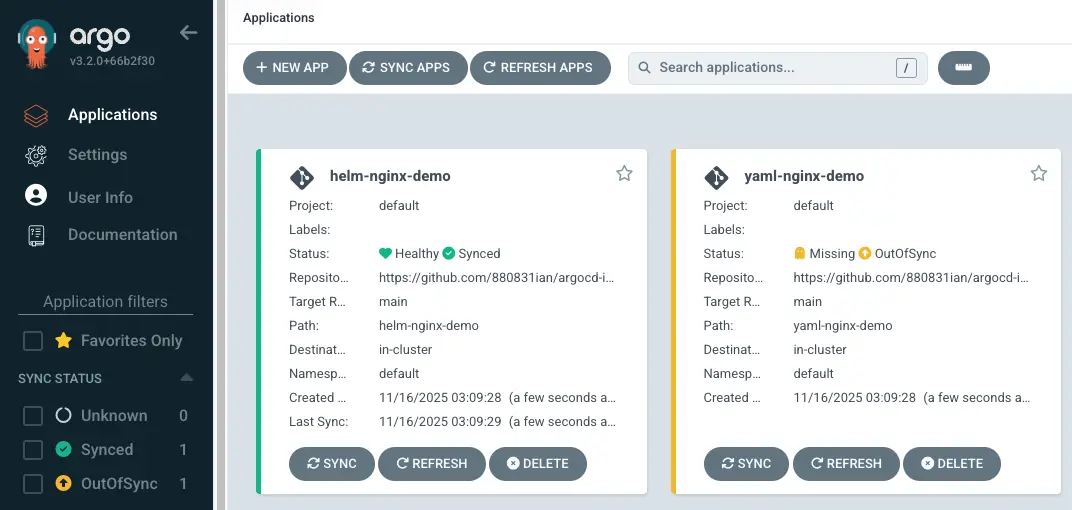The width and height of the screenshot is (1072, 510).
Task: Click the yellow Missing ghost icon
Action: point(800,254)
